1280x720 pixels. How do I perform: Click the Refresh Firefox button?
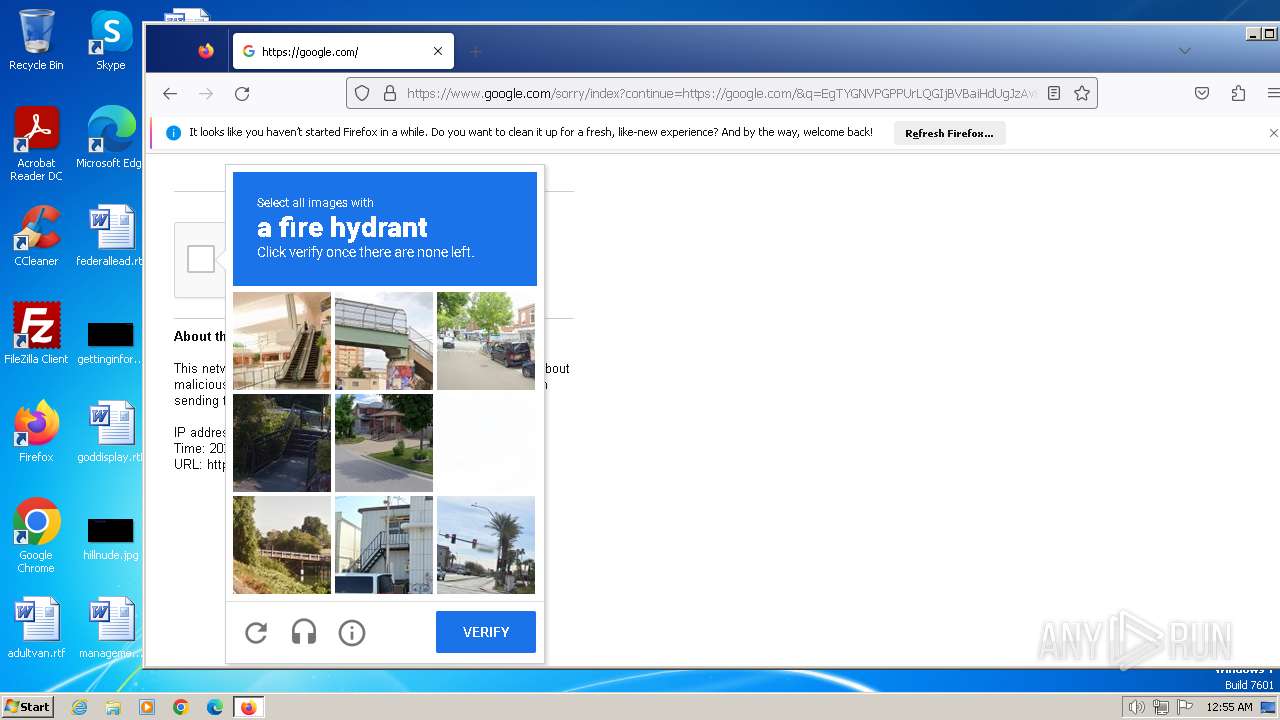pos(949,133)
